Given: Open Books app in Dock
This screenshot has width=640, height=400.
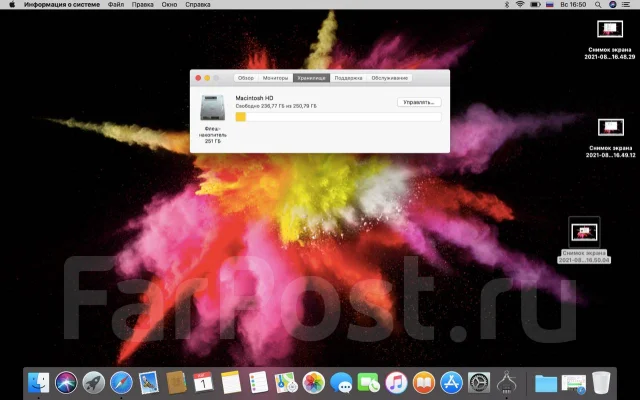Looking at the screenshot, I should [x=424, y=383].
